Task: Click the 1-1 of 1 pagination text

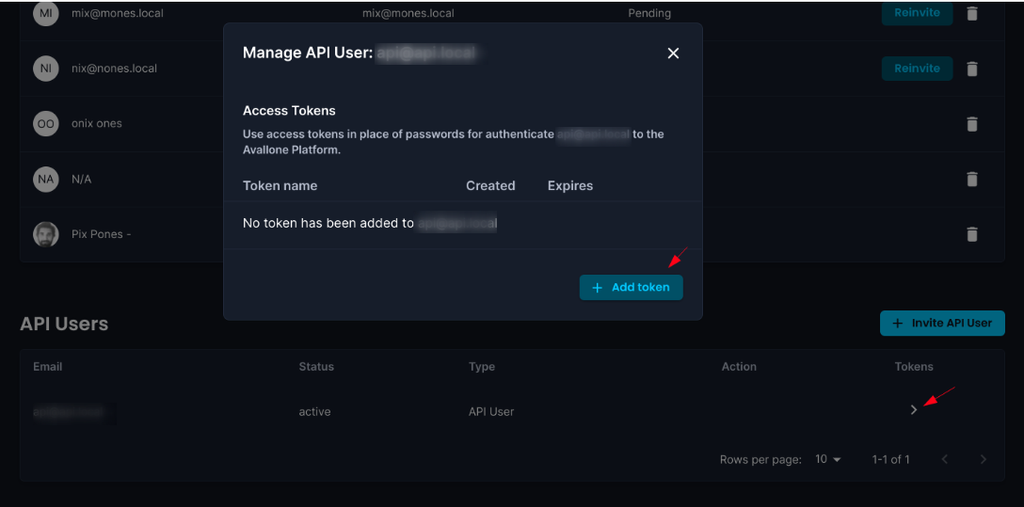Action: (x=891, y=459)
